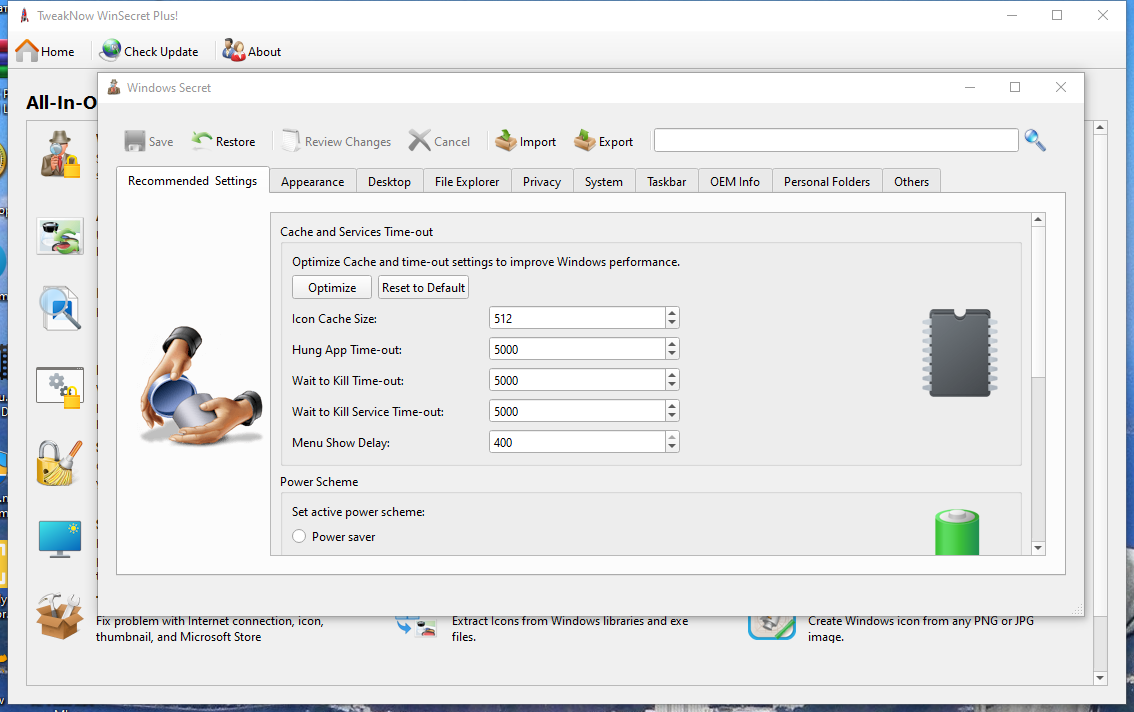
Task: Open the Privacy tab
Action: [542, 182]
